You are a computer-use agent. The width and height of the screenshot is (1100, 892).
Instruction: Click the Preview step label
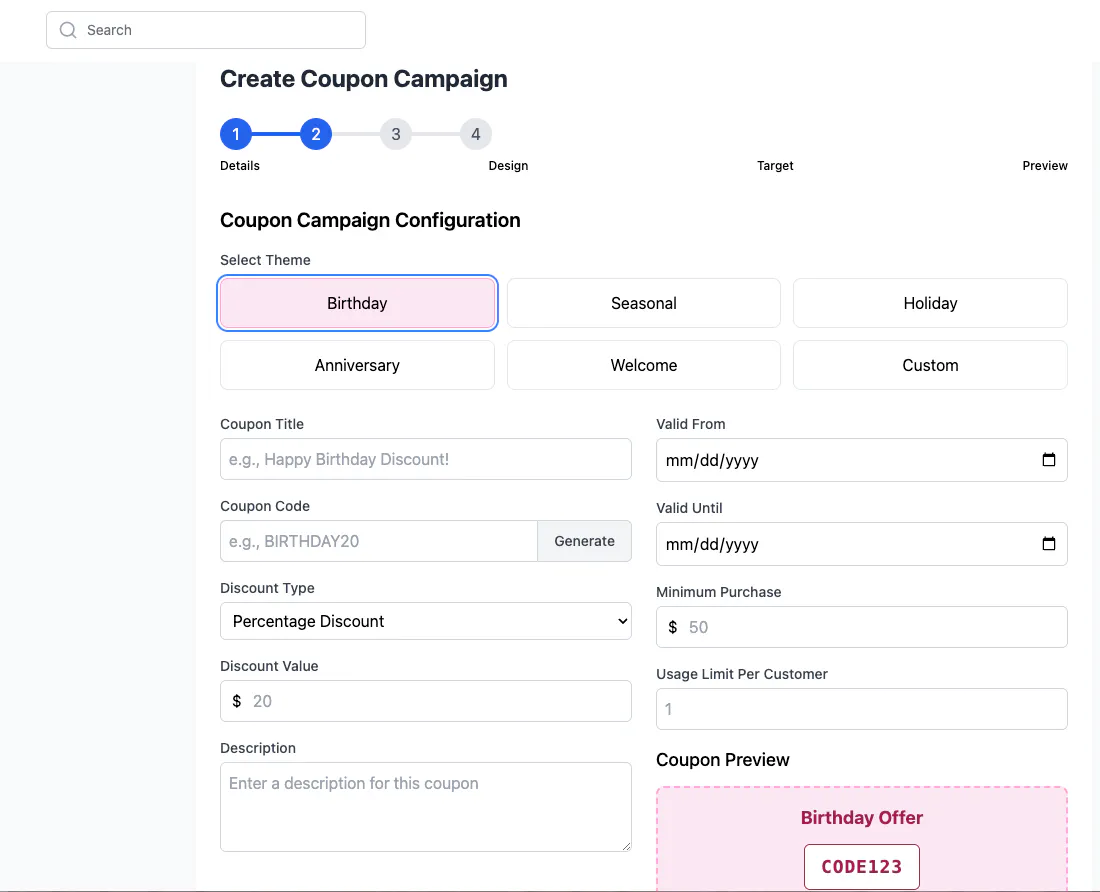click(1045, 165)
